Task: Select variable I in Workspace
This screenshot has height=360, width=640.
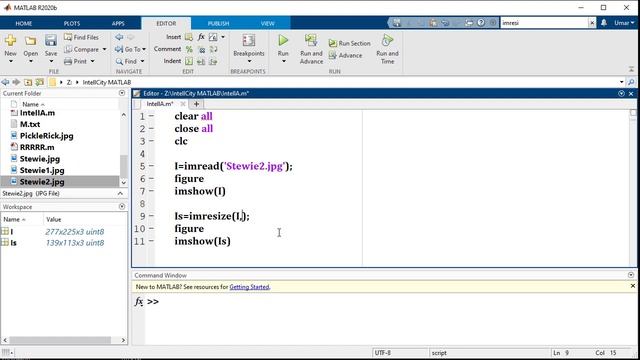Action: 11,231
